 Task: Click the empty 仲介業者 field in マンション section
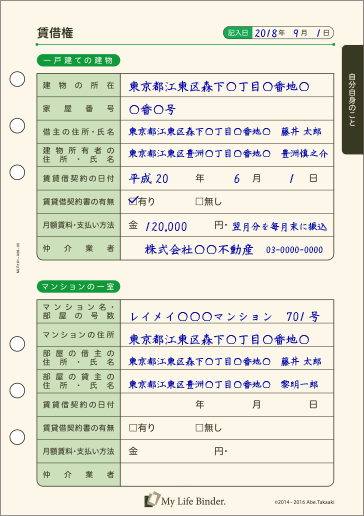click(227, 474)
